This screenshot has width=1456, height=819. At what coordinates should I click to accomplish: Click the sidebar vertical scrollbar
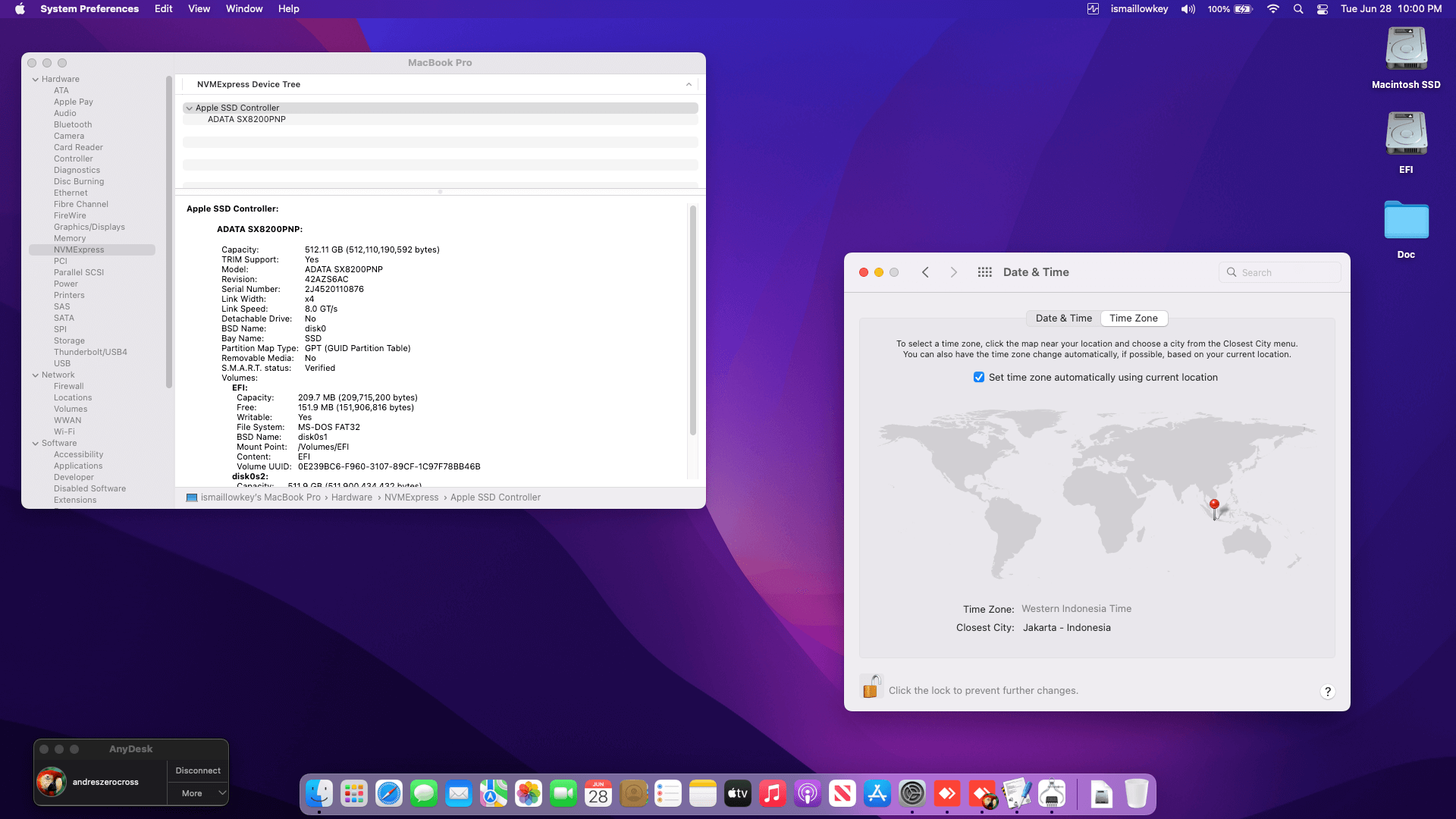[168, 231]
